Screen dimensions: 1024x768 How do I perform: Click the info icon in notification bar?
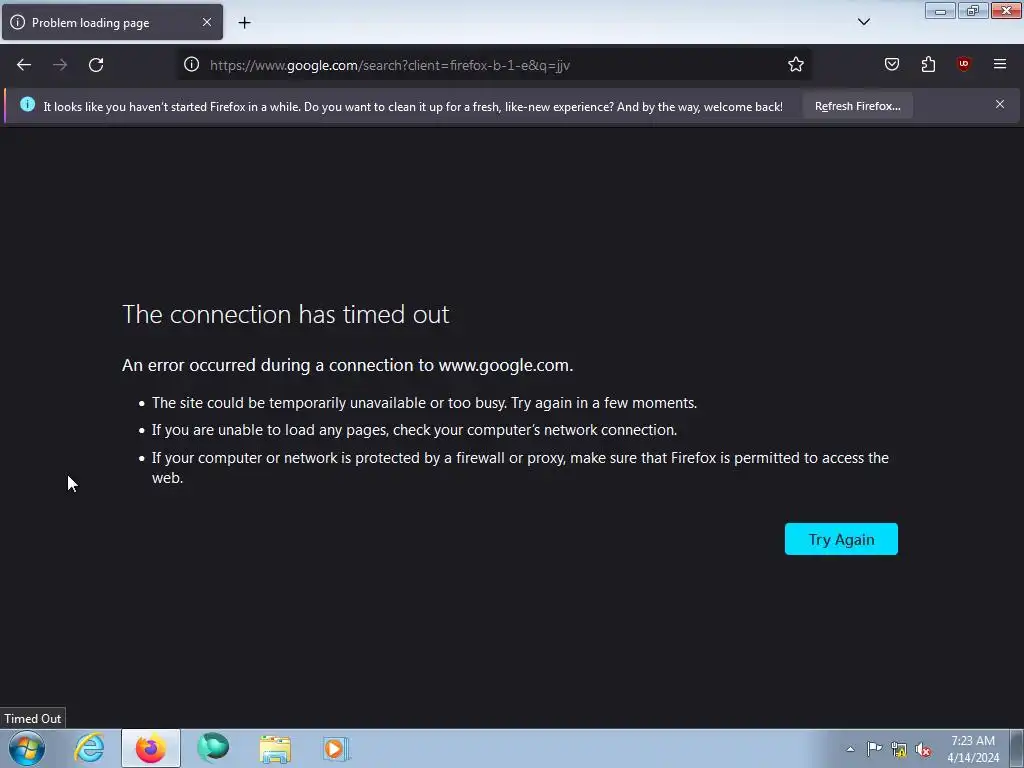coord(27,104)
